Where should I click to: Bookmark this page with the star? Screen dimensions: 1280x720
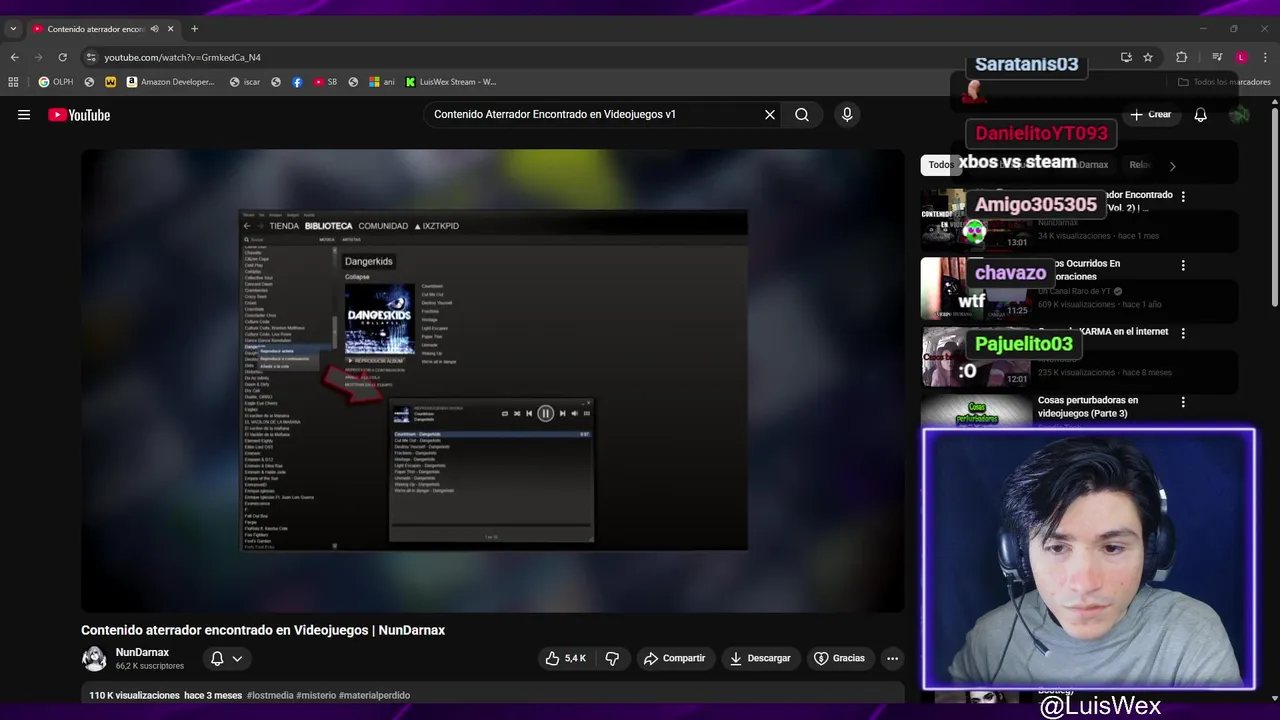tap(1148, 57)
